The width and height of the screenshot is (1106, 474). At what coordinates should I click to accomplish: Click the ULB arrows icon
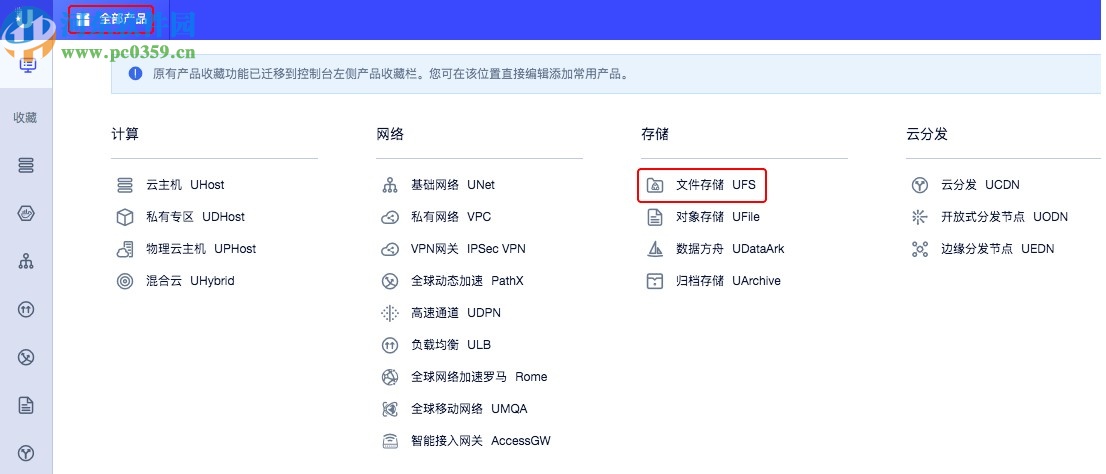click(x=390, y=346)
